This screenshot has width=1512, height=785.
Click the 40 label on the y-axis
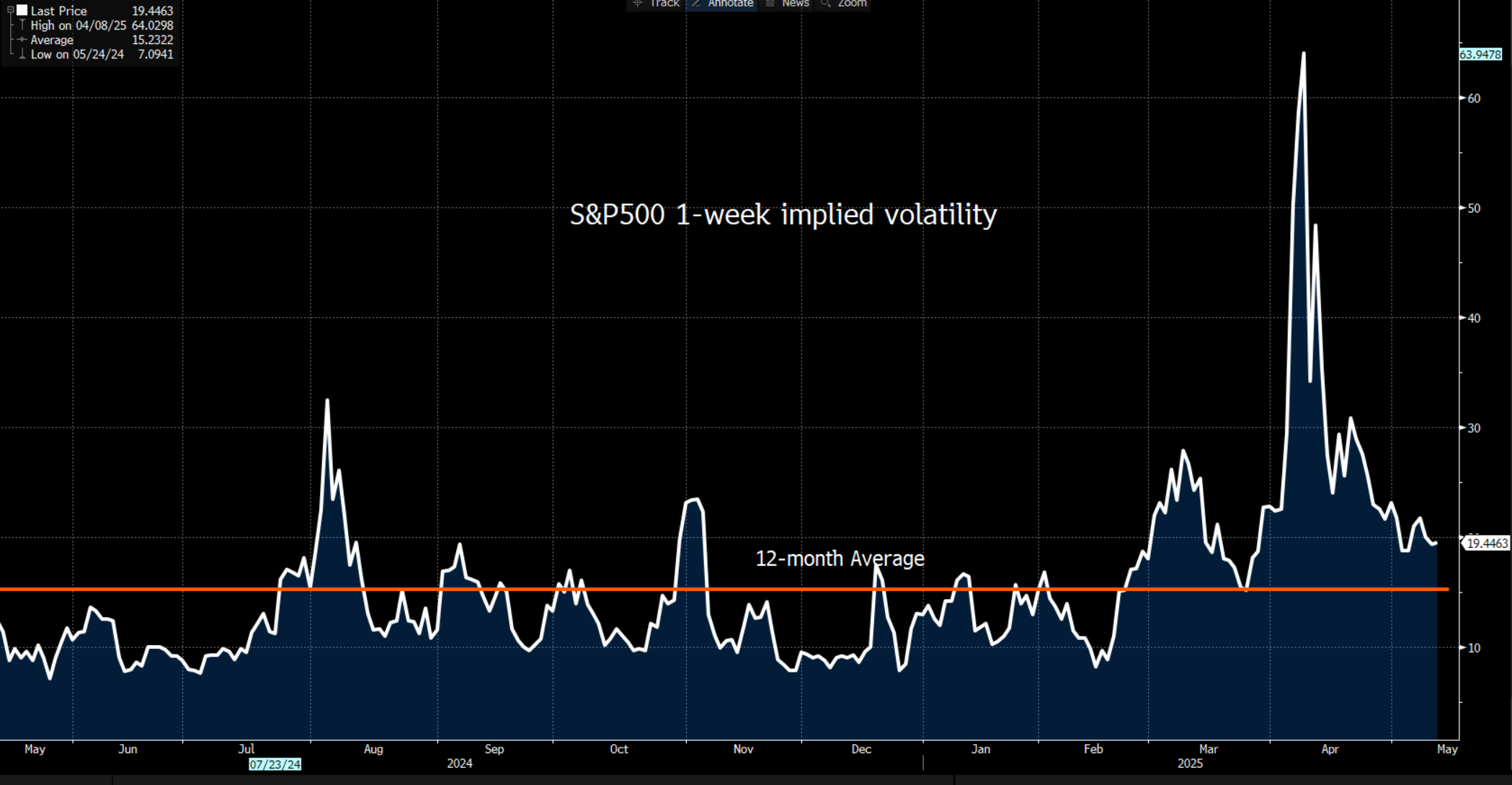(x=1474, y=319)
